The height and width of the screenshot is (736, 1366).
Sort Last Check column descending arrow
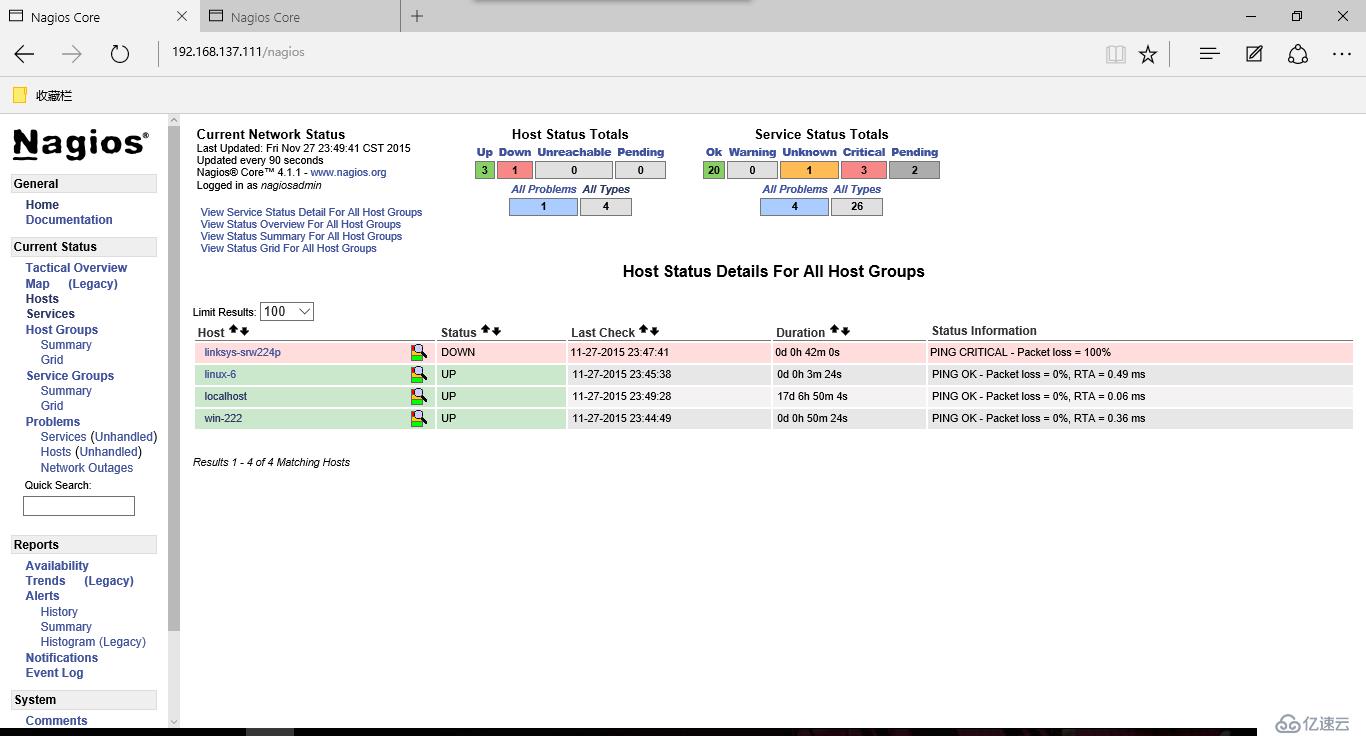[654, 330]
